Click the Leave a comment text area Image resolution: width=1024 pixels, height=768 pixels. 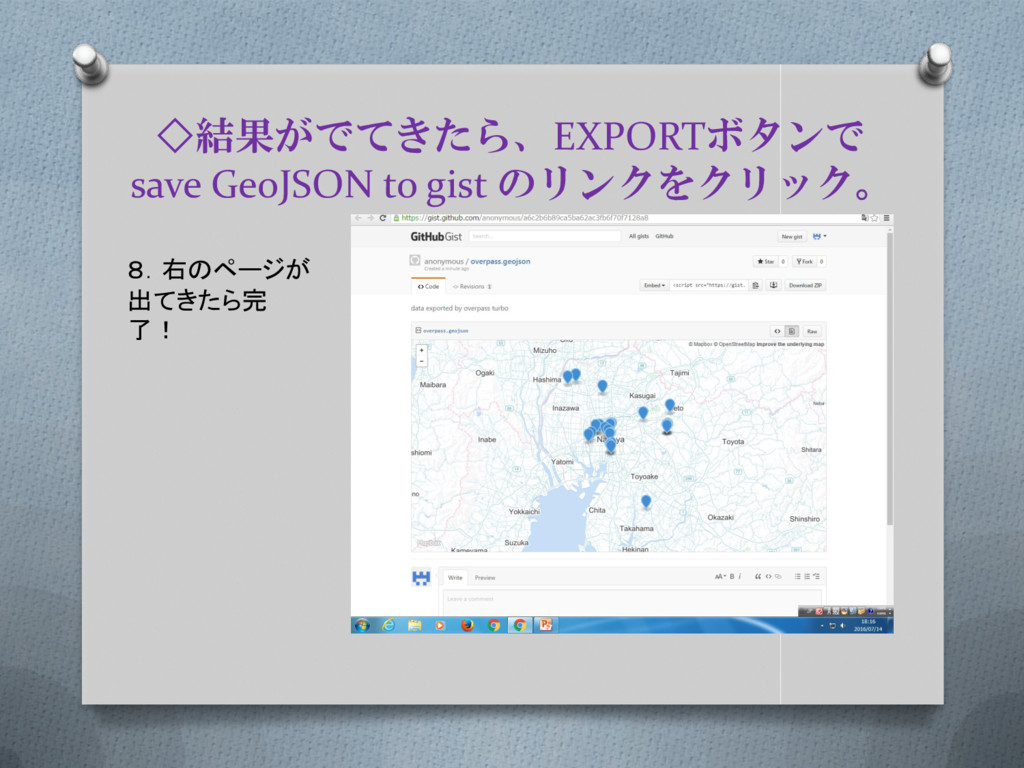[x=632, y=602]
